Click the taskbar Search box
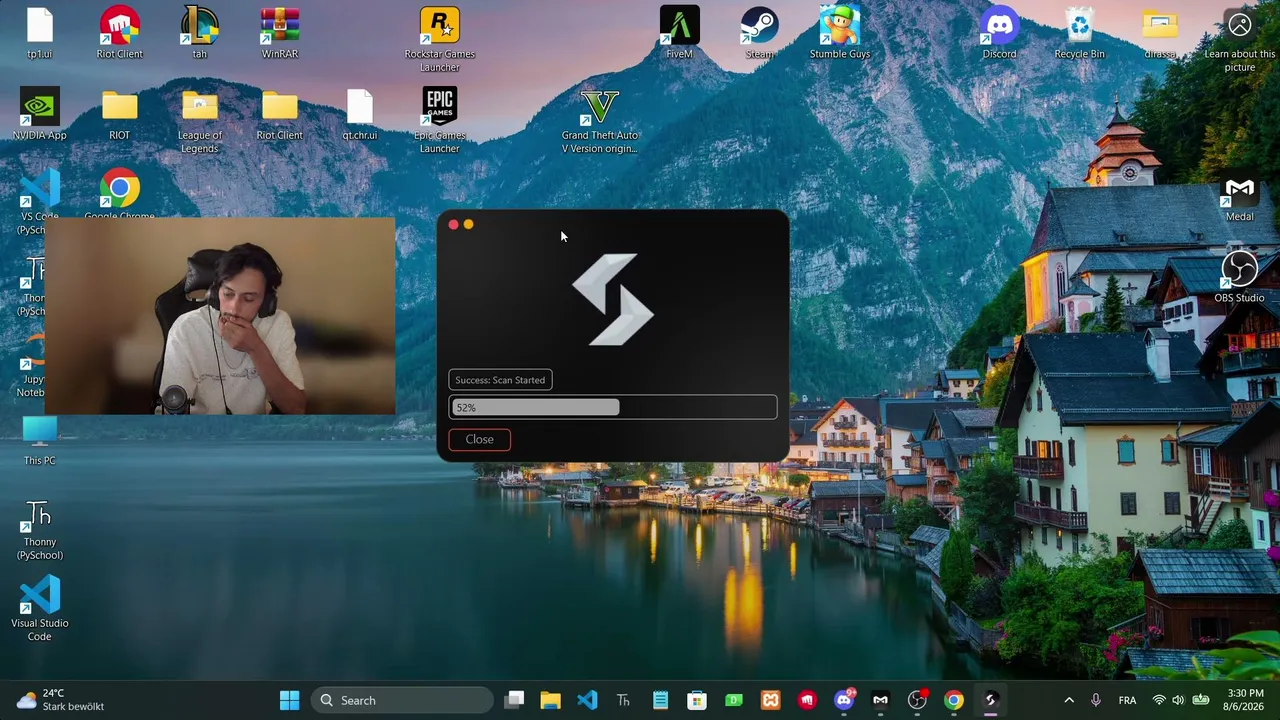 tap(402, 700)
